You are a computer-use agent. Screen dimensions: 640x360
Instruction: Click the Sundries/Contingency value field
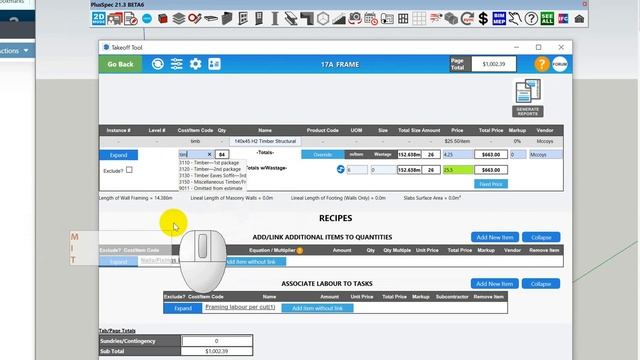click(x=216, y=341)
